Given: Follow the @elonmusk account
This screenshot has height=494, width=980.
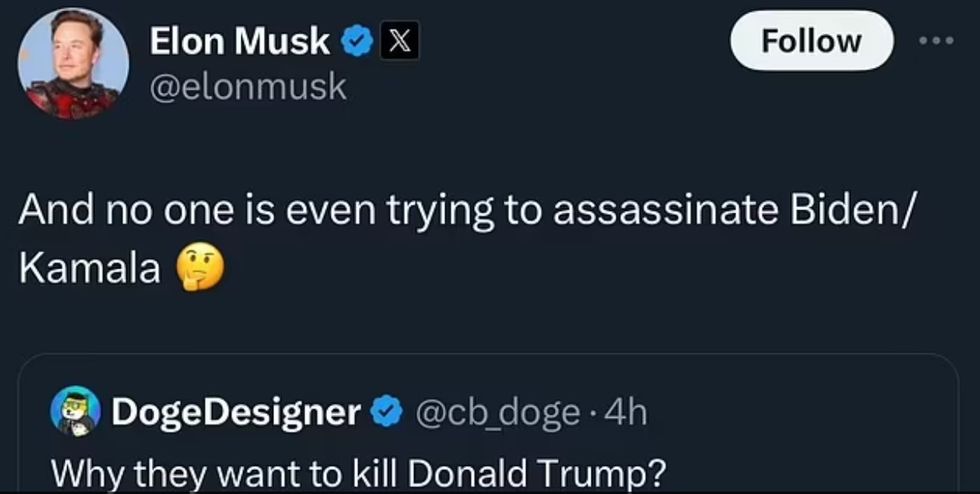Looking at the screenshot, I should 810,41.
